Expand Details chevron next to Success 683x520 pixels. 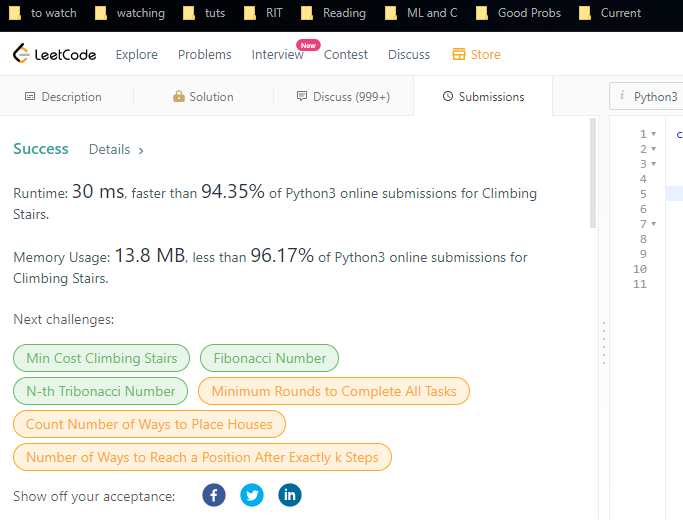[141, 151]
